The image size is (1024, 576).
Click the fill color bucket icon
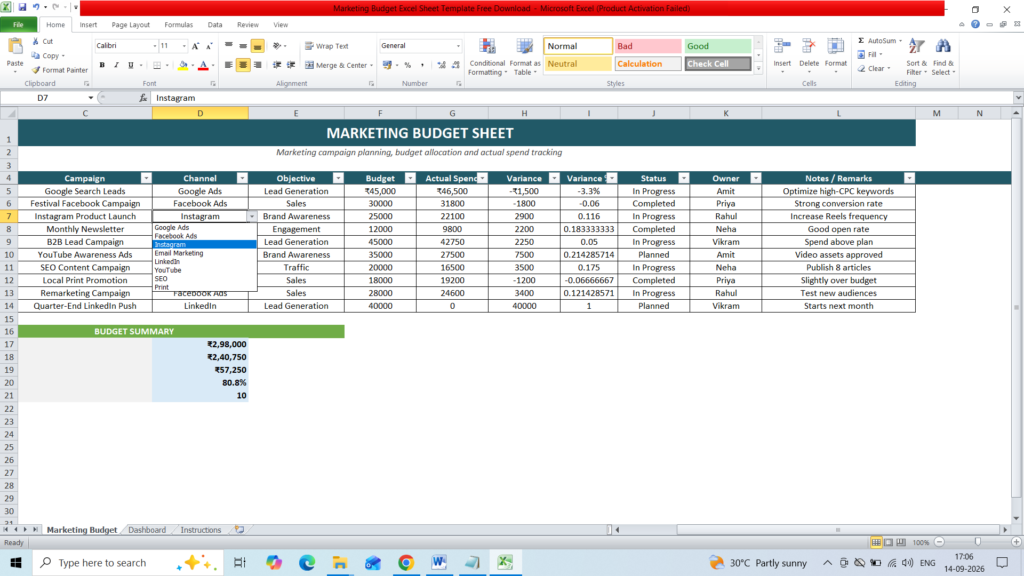183,65
